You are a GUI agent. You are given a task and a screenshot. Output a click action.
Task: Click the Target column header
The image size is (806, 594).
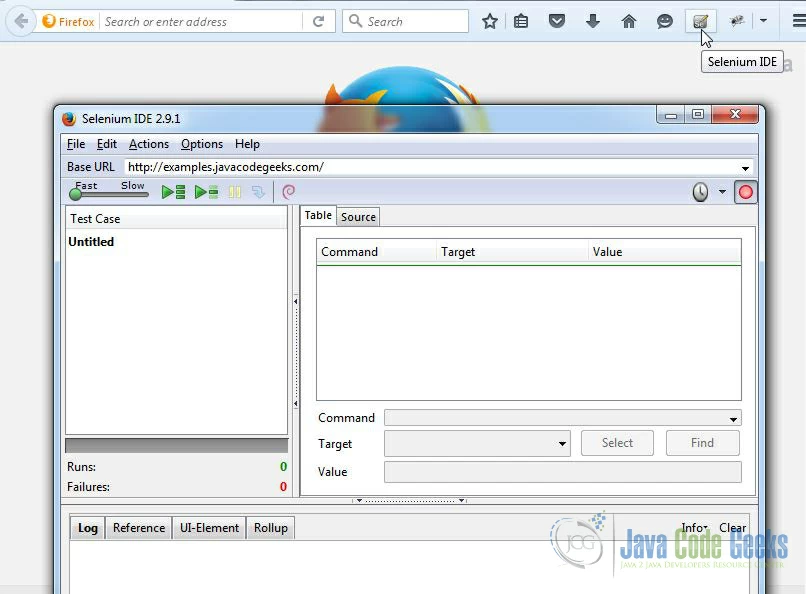pyautogui.click(x=512, y=252)
